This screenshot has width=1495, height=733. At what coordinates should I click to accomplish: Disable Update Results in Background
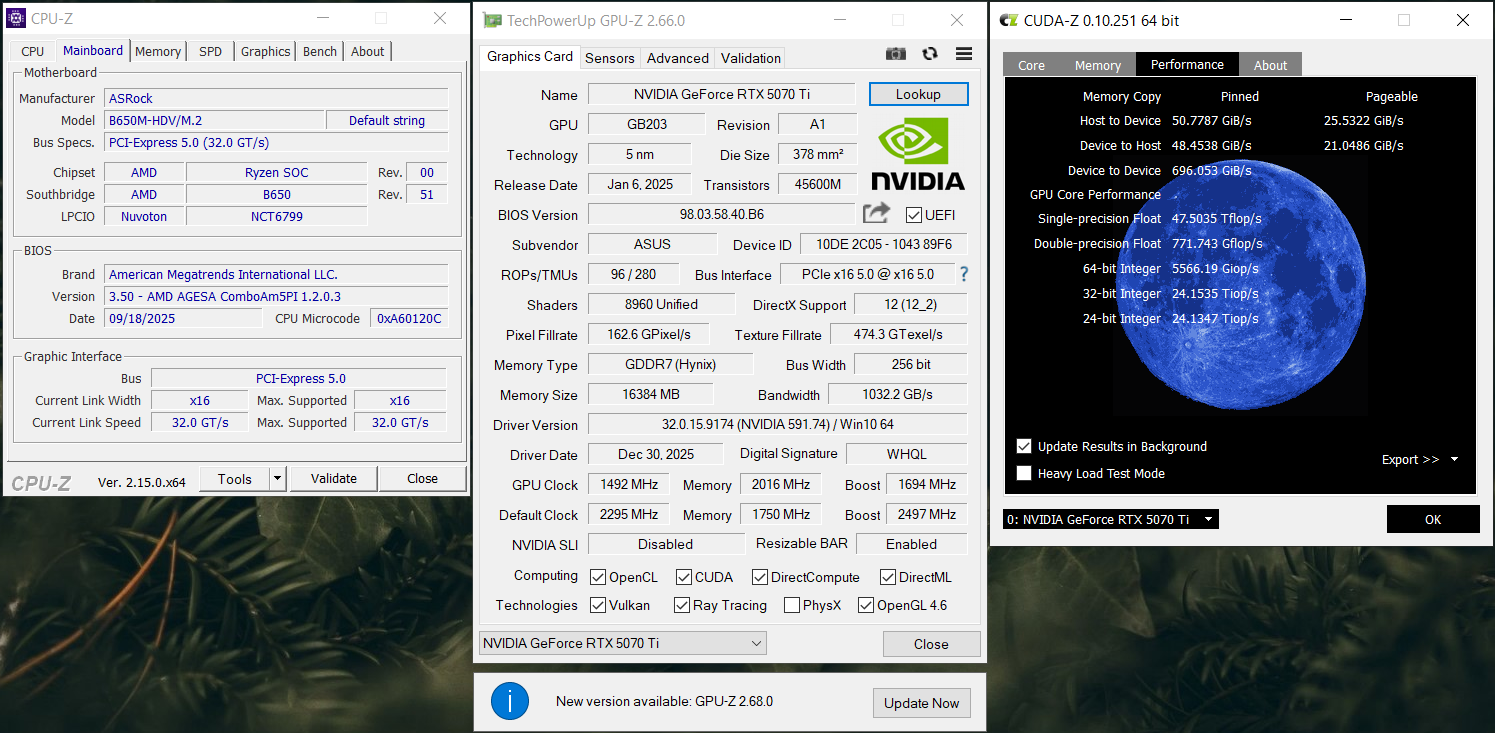coord(1024,446)
